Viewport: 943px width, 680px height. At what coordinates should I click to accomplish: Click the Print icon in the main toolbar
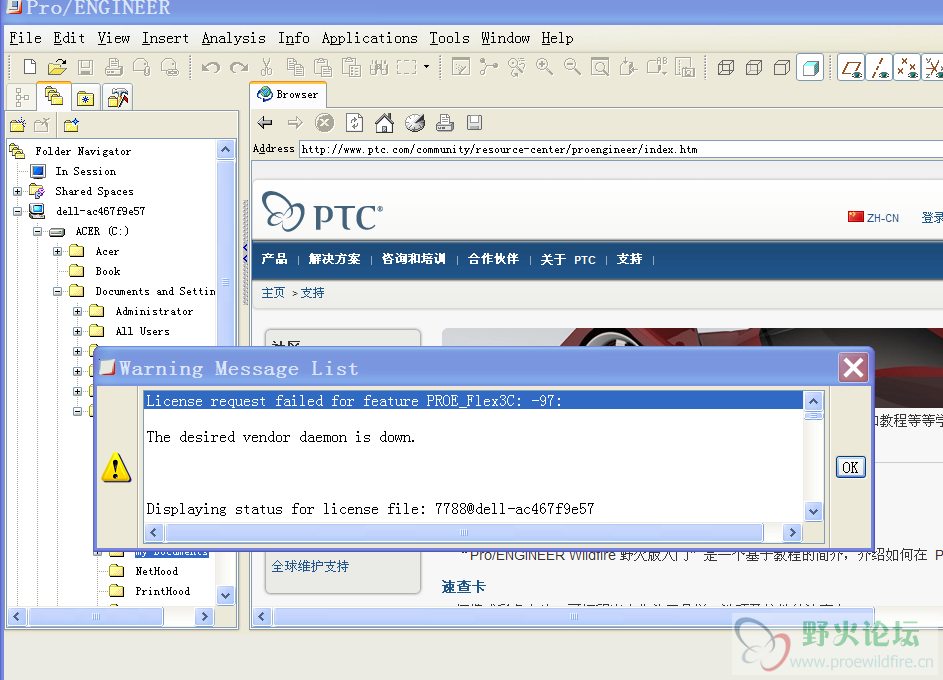click(113, 67)
